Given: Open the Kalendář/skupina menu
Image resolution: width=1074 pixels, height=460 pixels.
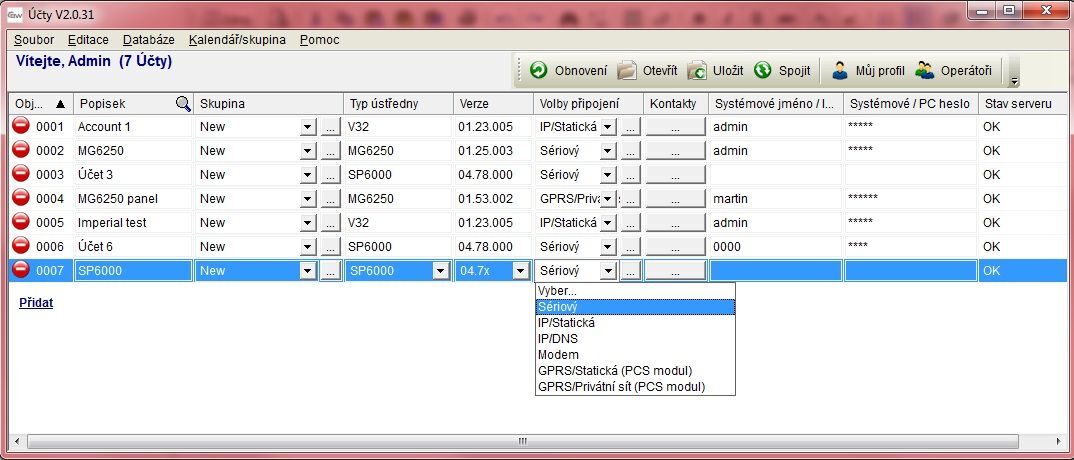Looking at the screenshot, I should click(x=237, y=40).
